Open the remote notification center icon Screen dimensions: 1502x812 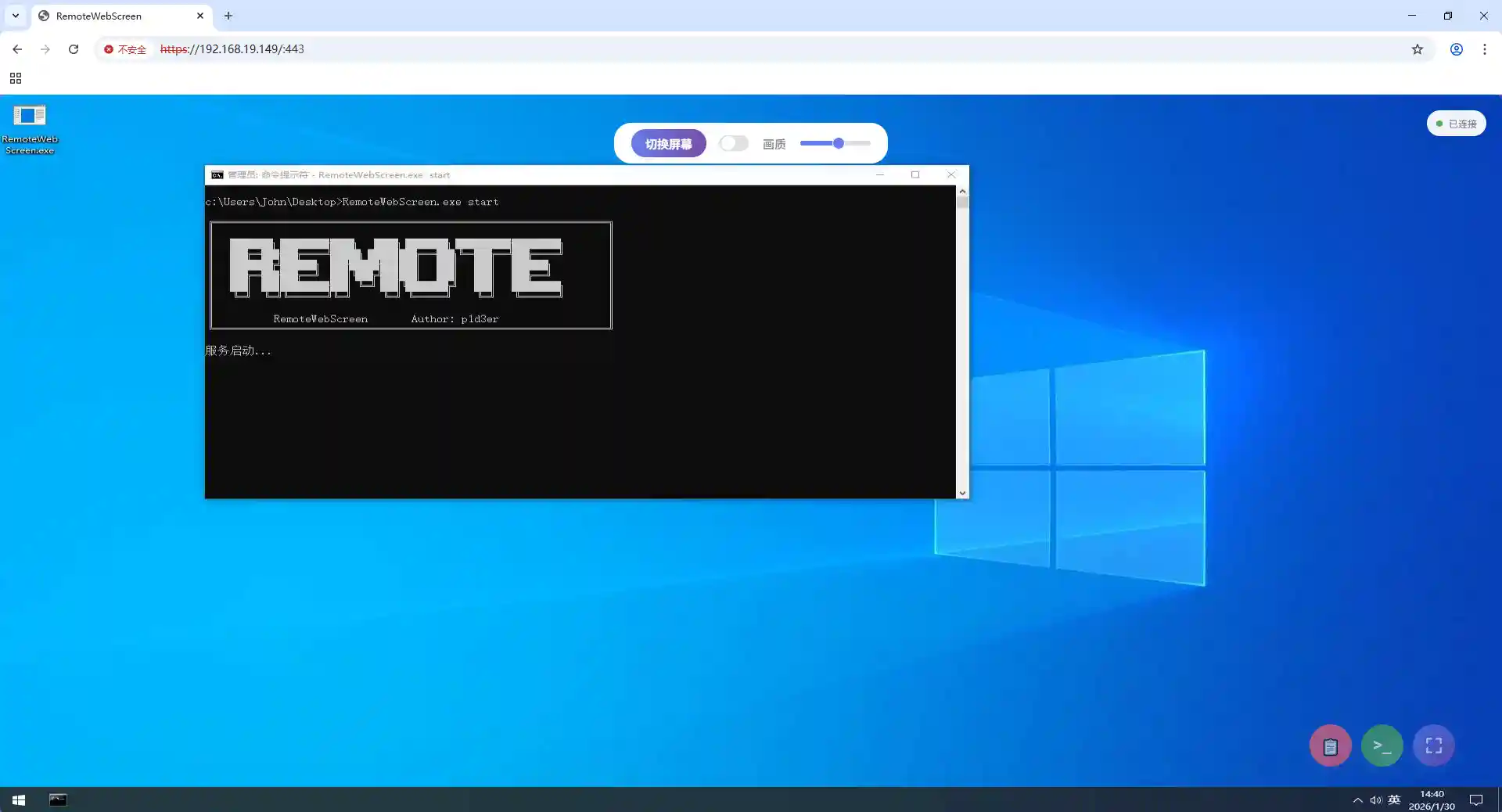pos(1476,799)
